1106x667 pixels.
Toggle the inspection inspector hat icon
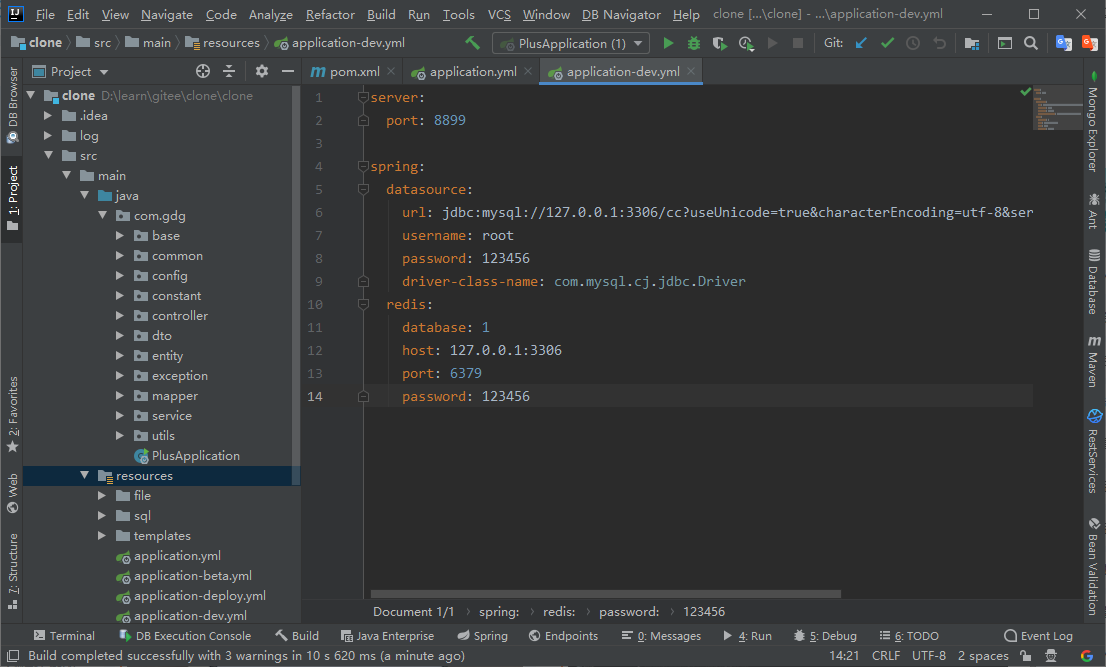point(1052,656)
